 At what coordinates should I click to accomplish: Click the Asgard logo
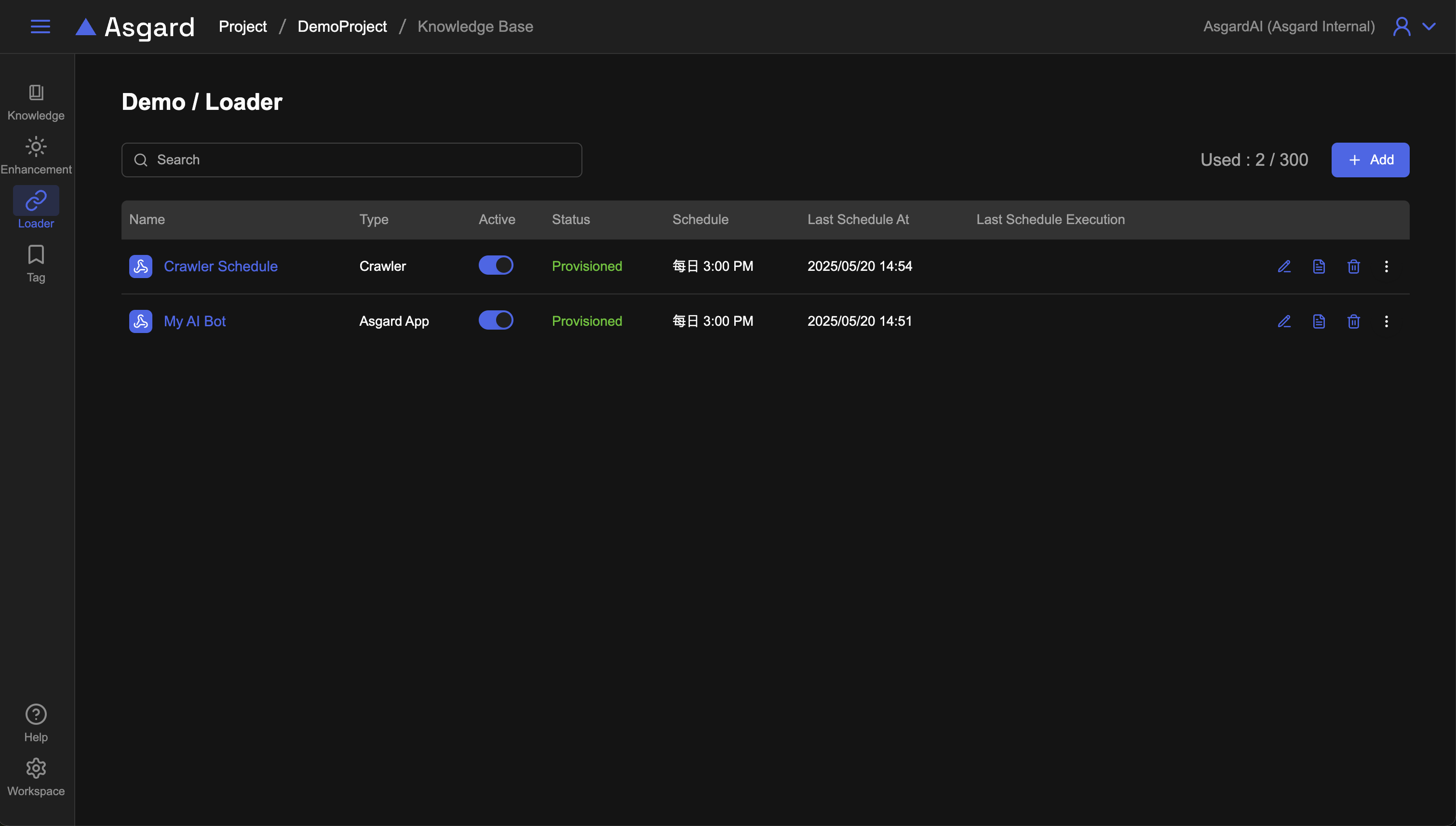coord(135,27)
